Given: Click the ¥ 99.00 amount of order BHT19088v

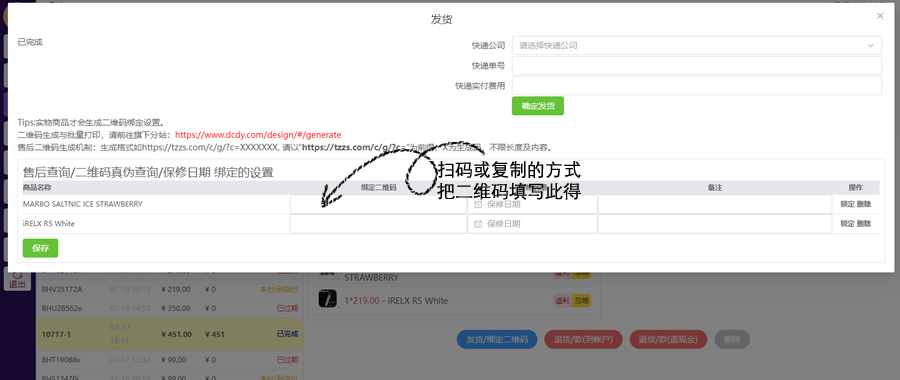Looking at the screenshot, I should coord(173,360).
